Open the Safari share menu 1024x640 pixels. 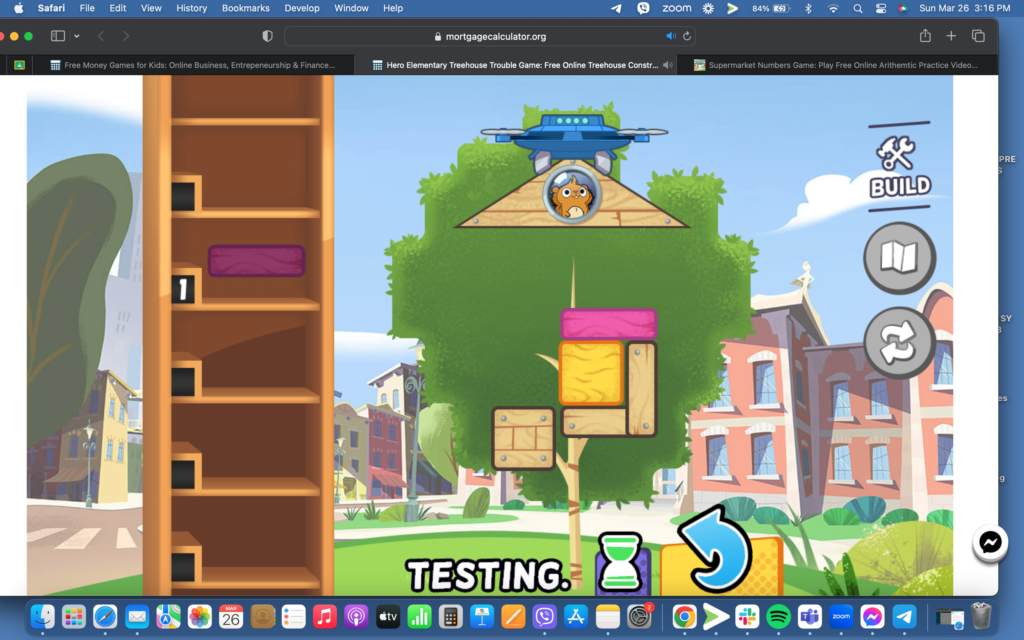(x=925, y=36)
